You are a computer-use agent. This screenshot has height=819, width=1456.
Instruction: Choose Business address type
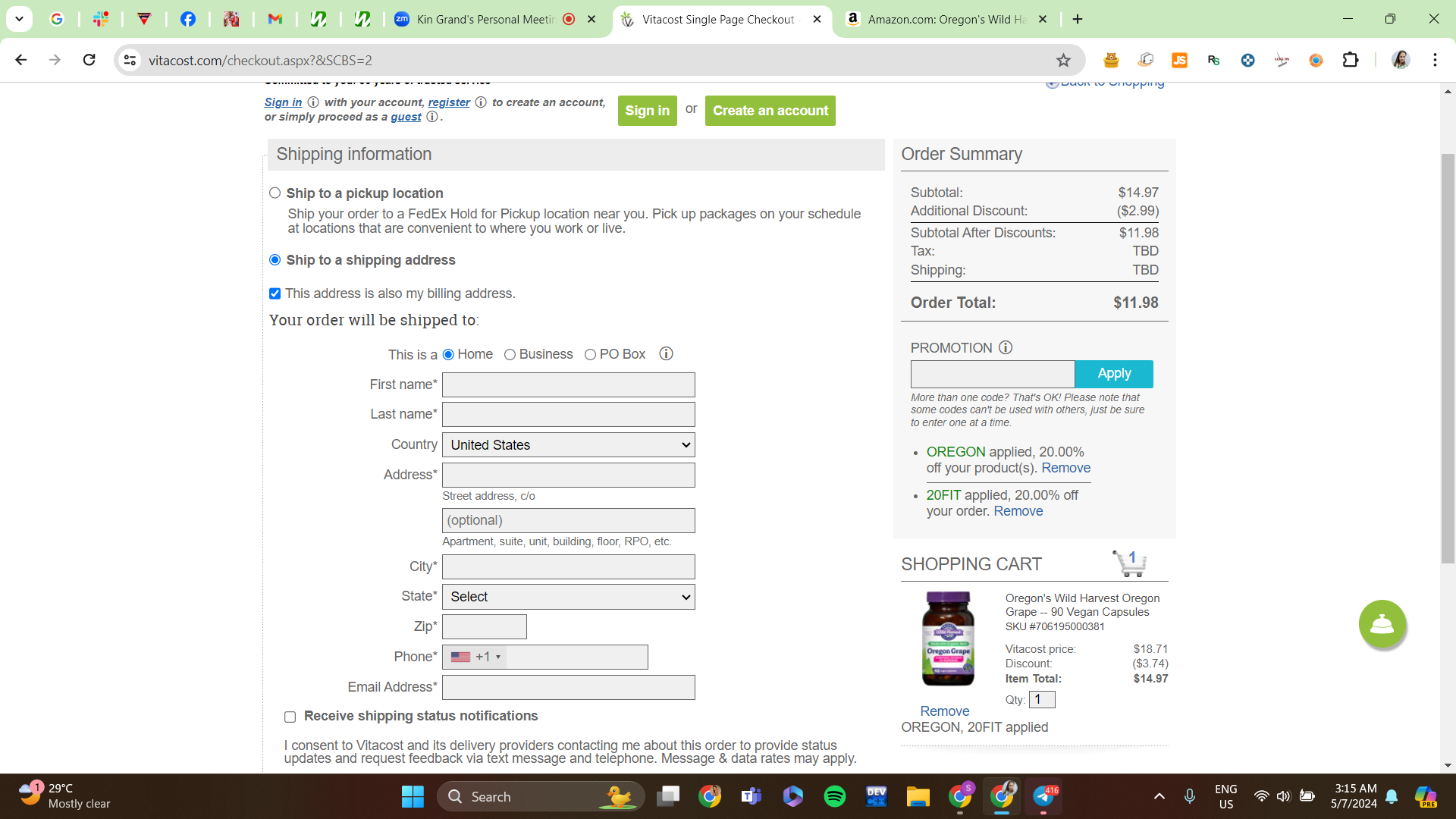[510, 354]
